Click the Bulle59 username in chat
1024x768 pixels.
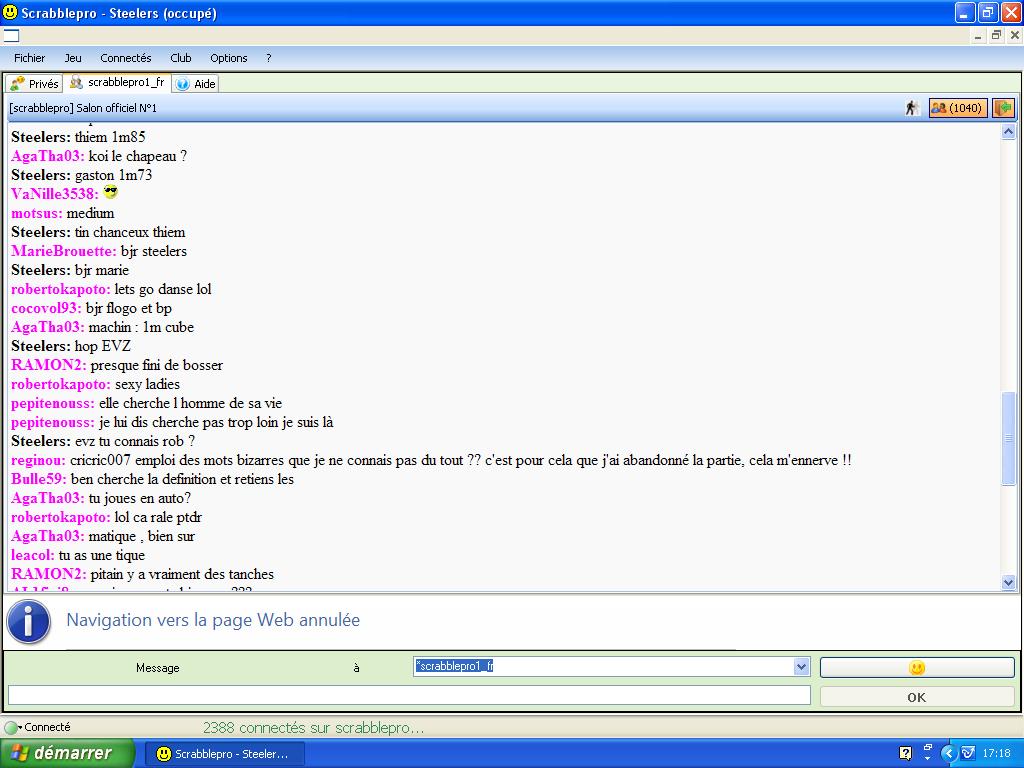pyautogui.click(x=39, y=479)
